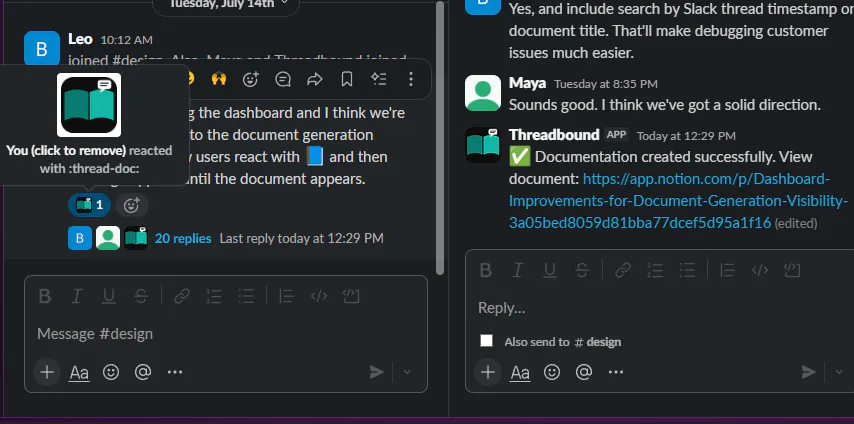
Task: Mention someone with @ in #design composer
Action: pyautogui.click(x=143, y=372)
